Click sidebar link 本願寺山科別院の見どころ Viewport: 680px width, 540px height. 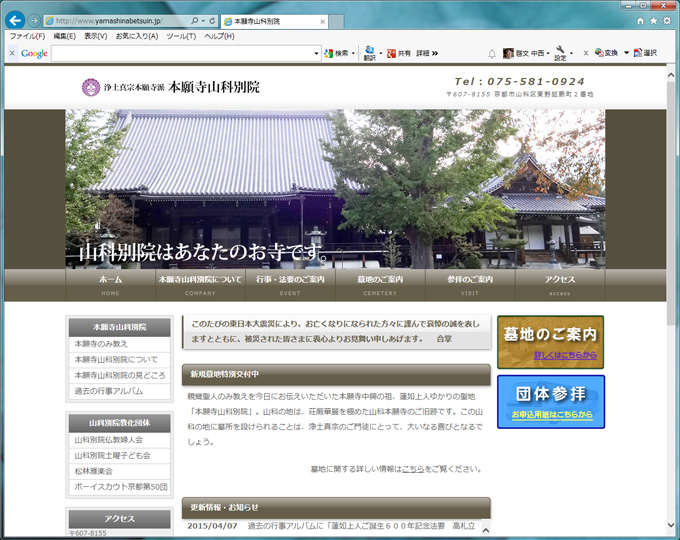[119, 375]
